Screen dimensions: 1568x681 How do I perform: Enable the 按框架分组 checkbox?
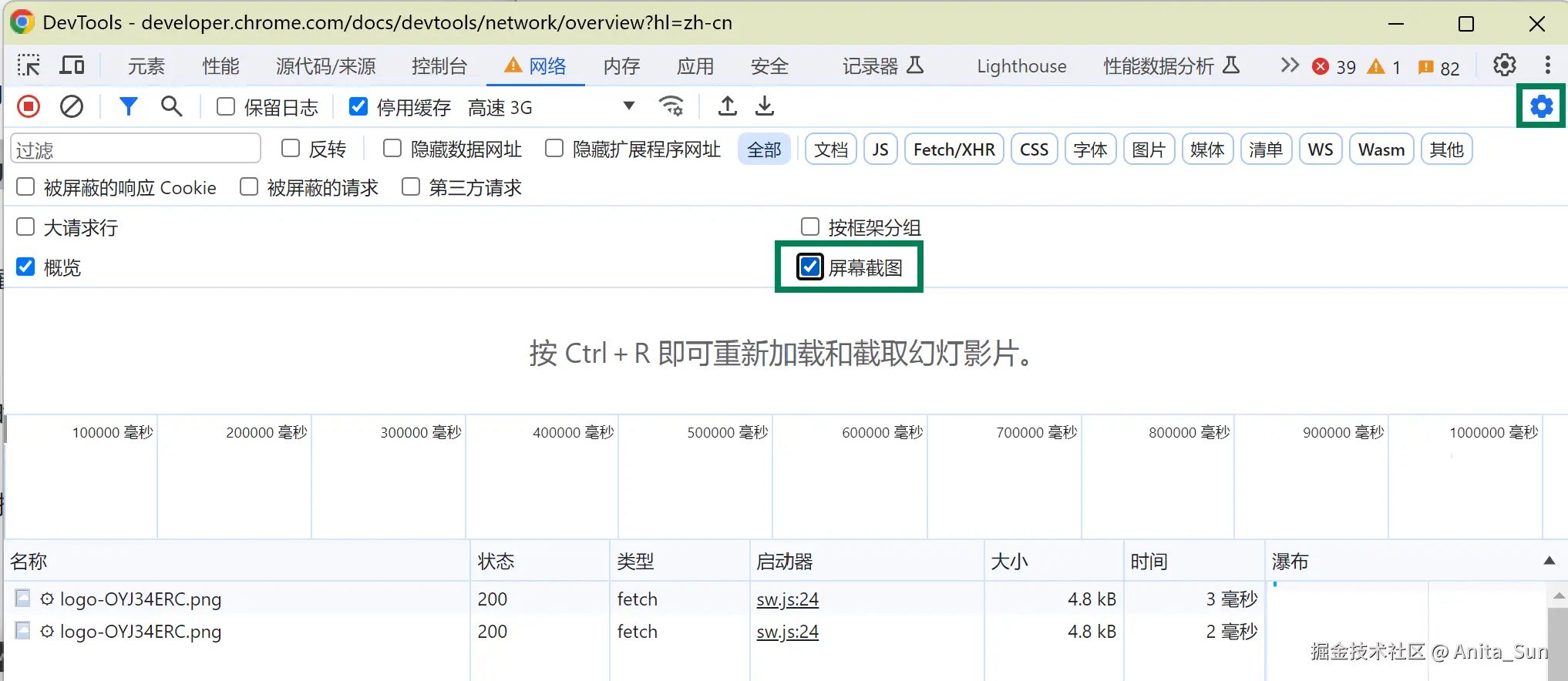[x=810, y=226]
